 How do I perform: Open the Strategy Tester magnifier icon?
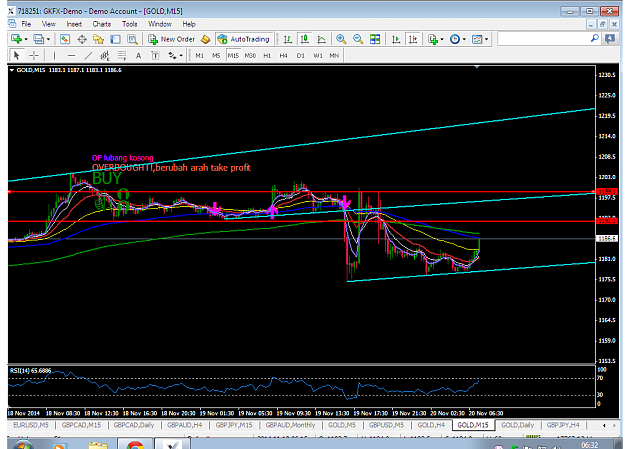132,39
